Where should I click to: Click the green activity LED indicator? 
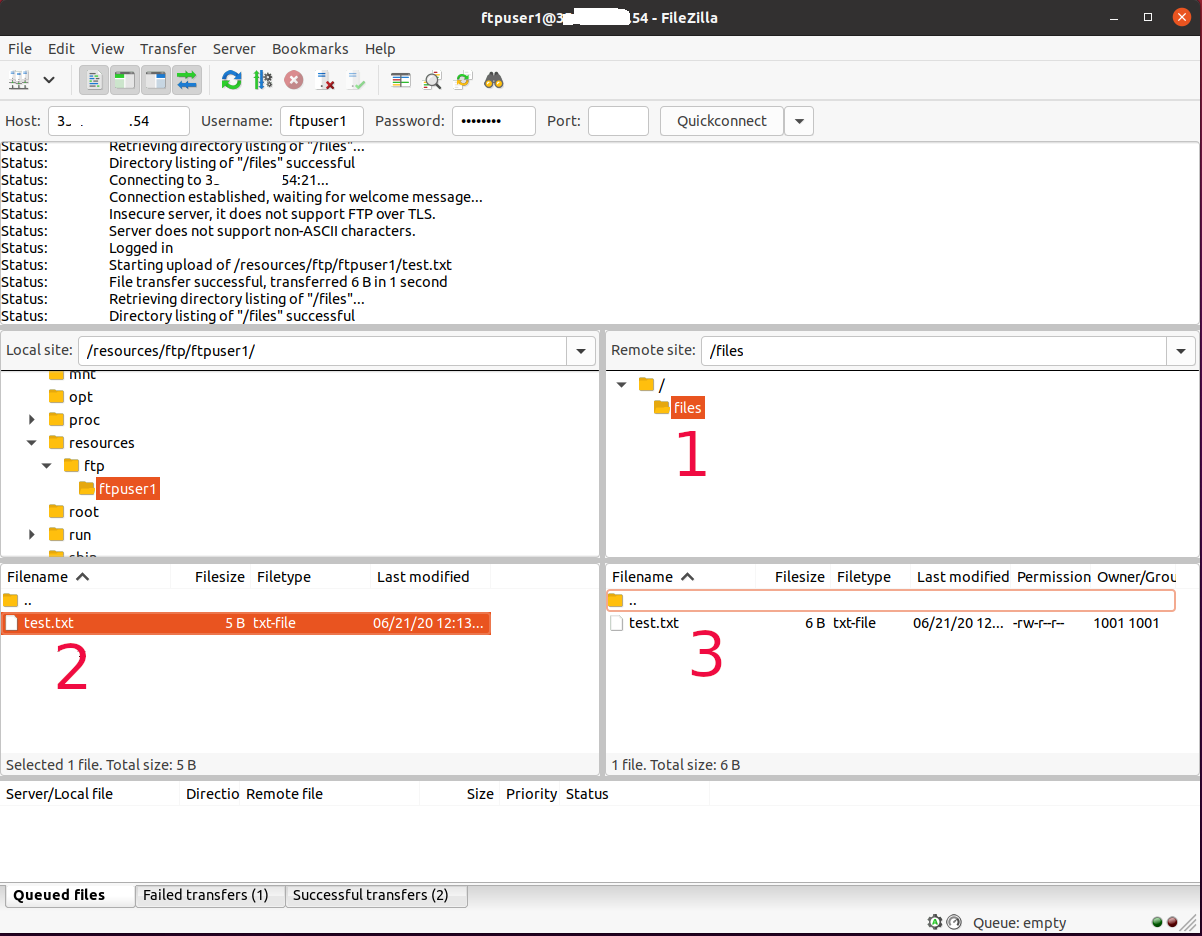pyautogui.click(x=1157, y=922)
